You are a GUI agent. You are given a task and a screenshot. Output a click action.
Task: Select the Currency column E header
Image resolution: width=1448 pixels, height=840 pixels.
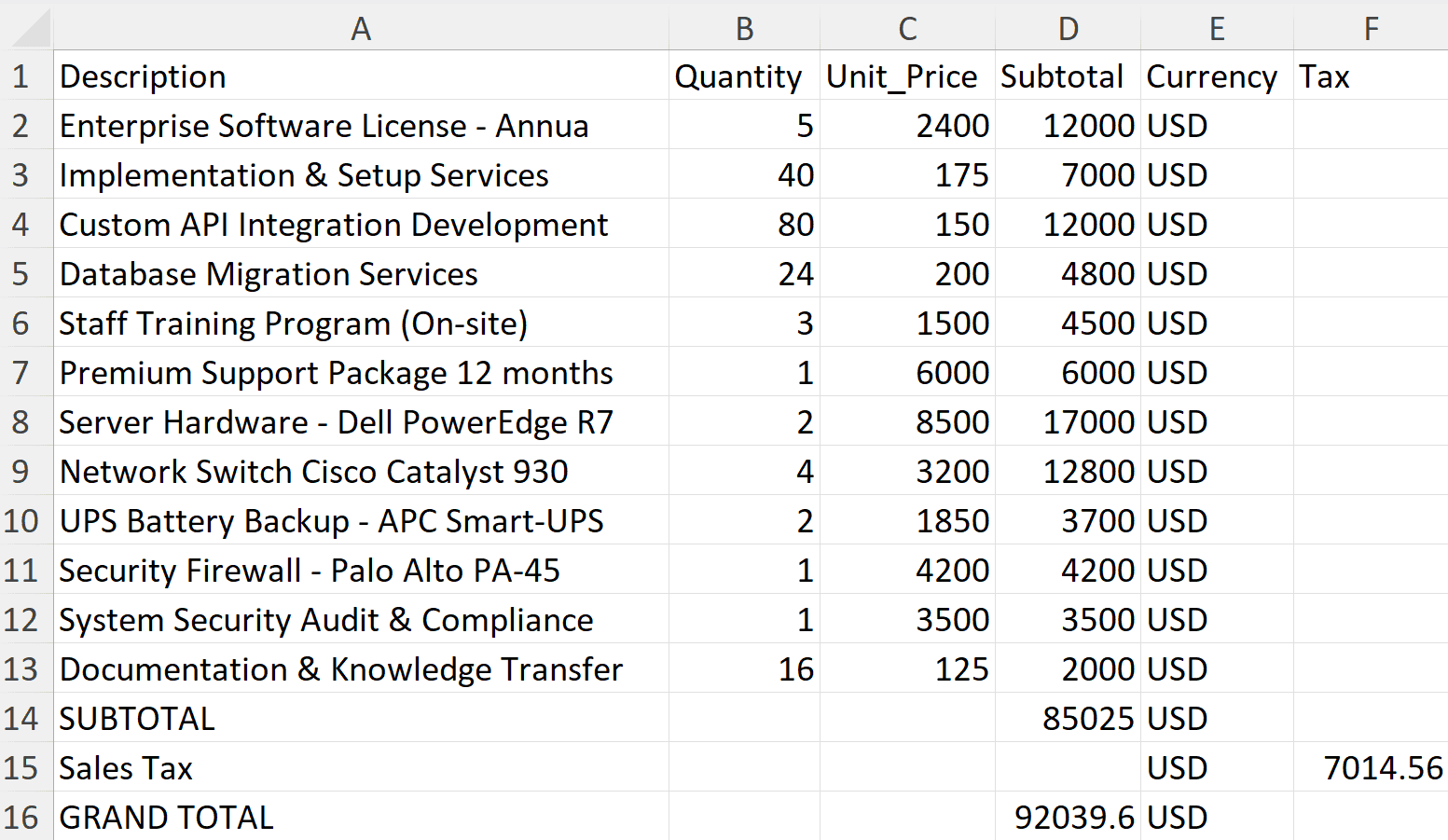[x=1216, y=28]
